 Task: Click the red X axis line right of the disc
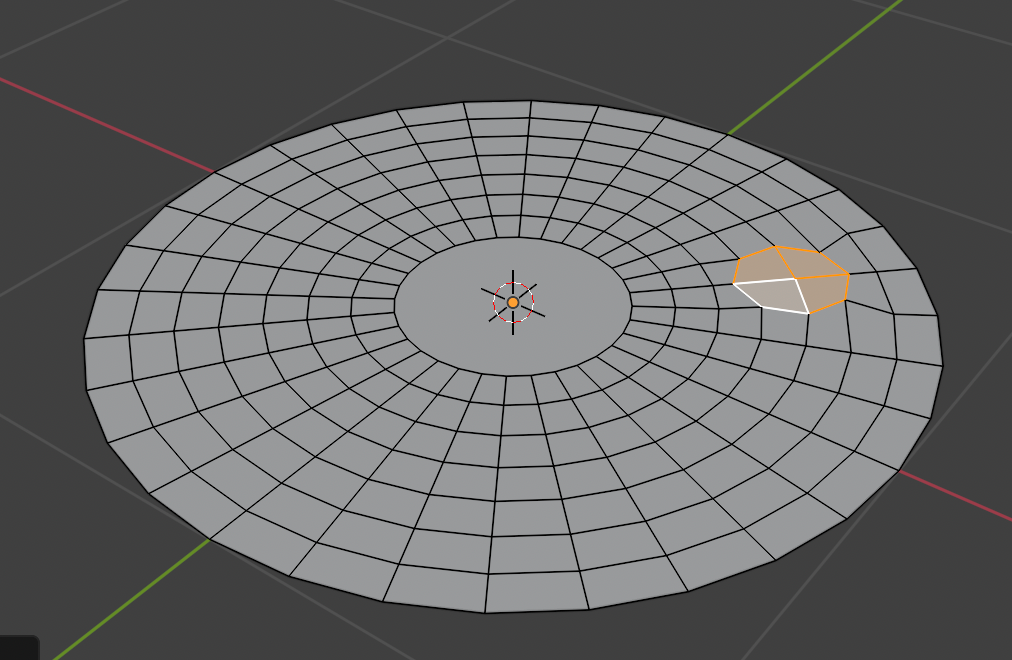pos(960,497)
